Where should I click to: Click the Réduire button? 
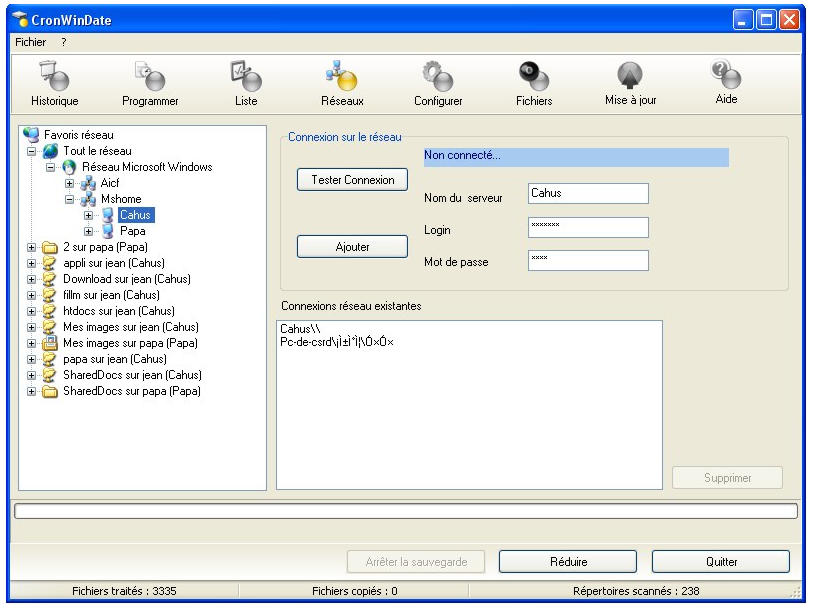pos(568,562)
